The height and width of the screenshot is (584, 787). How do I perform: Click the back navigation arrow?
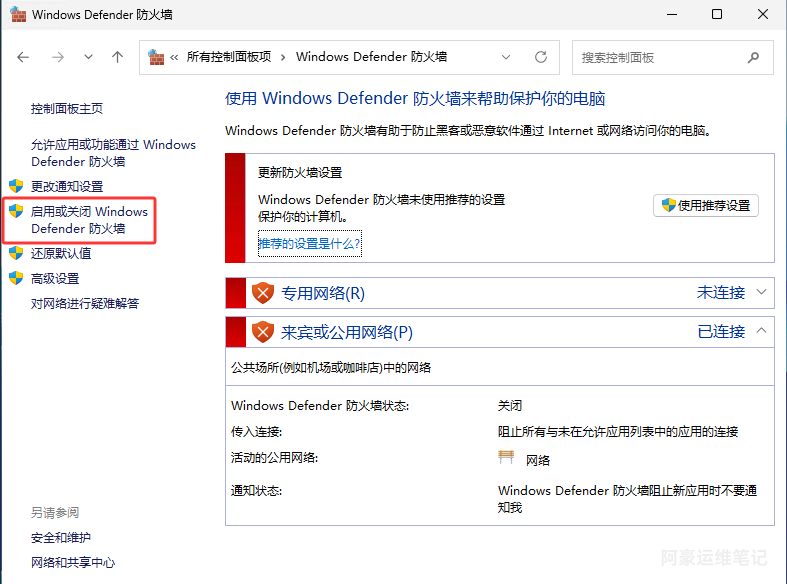[24, 58]
